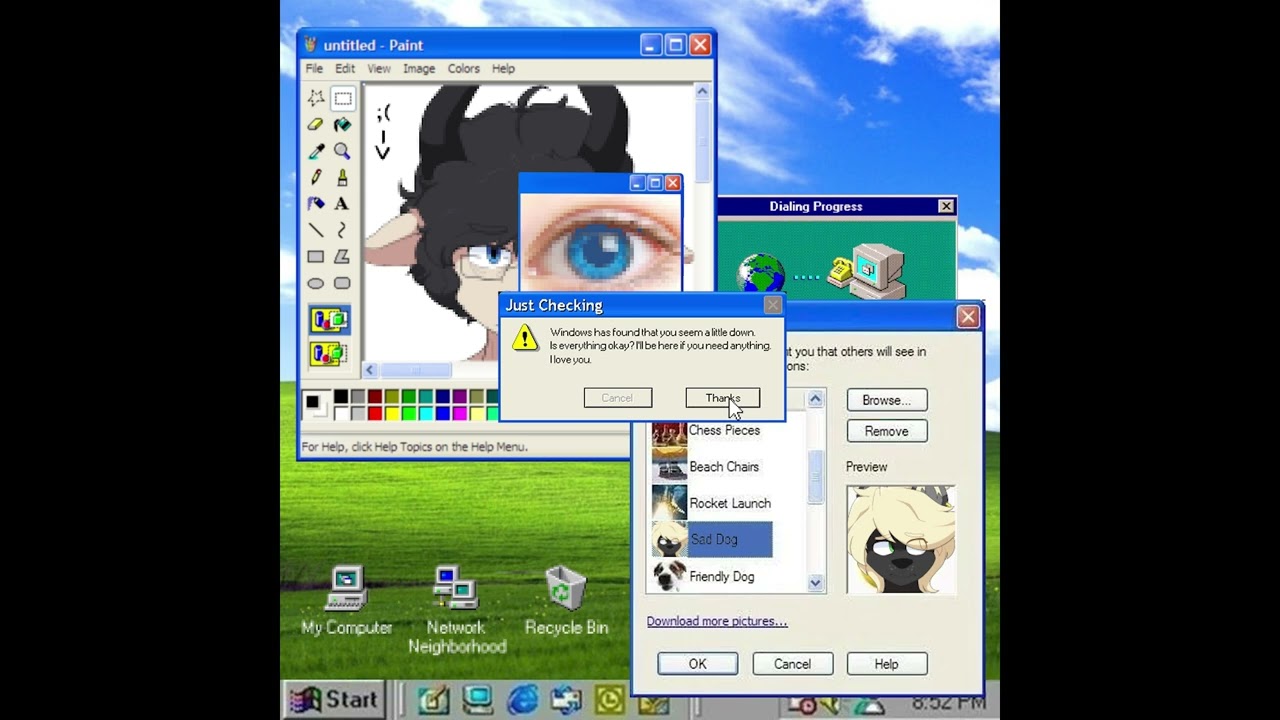Confirm with OK in the picture dialog
Image resolution: width=1280 pixels, height=720 pixels.
pos(697,664)
